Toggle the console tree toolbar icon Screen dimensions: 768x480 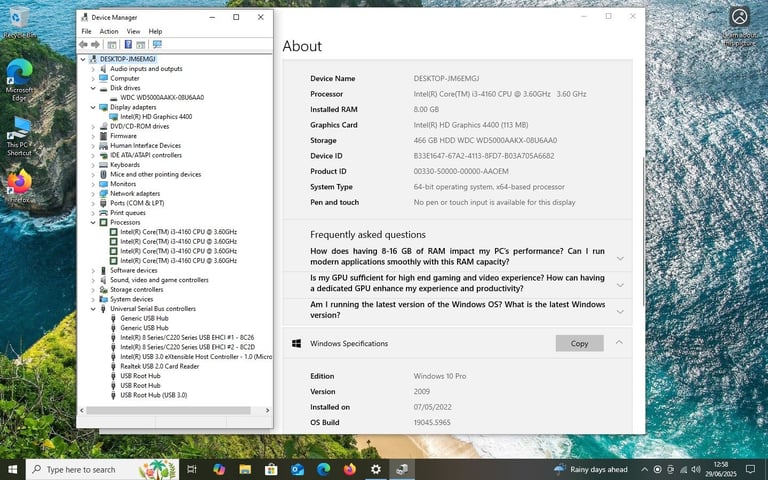click(112, 45)
